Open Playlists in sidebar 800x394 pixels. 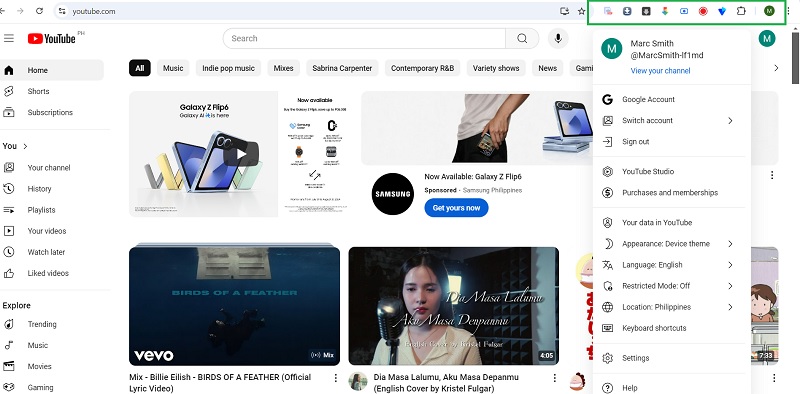point(52,210)
